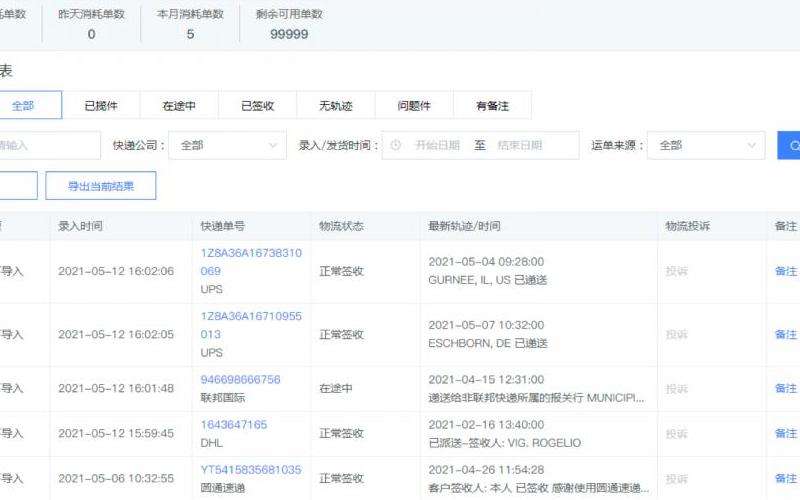Click the clock icon in start date field

tap(396, 145)
